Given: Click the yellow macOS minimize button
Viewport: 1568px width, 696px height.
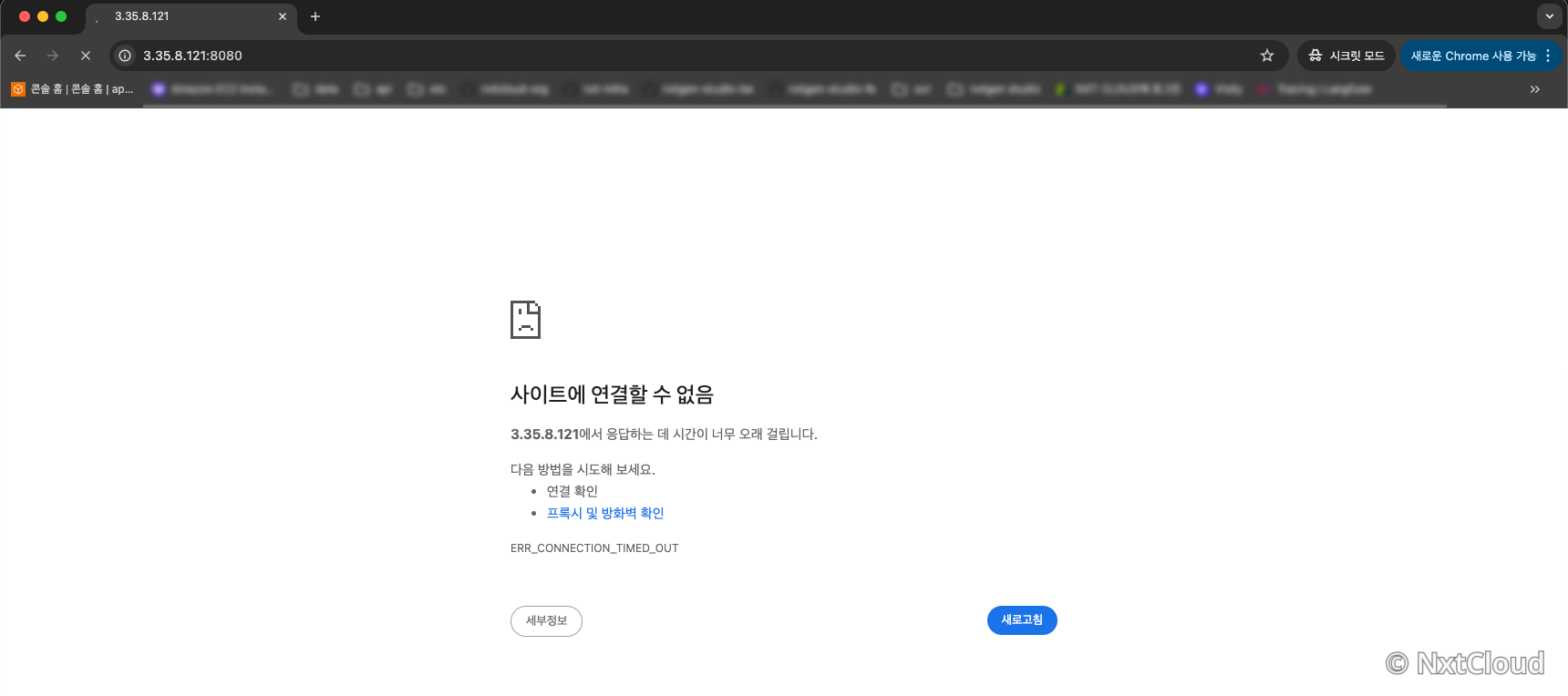Looking at the screenshot, I should 43,16.
